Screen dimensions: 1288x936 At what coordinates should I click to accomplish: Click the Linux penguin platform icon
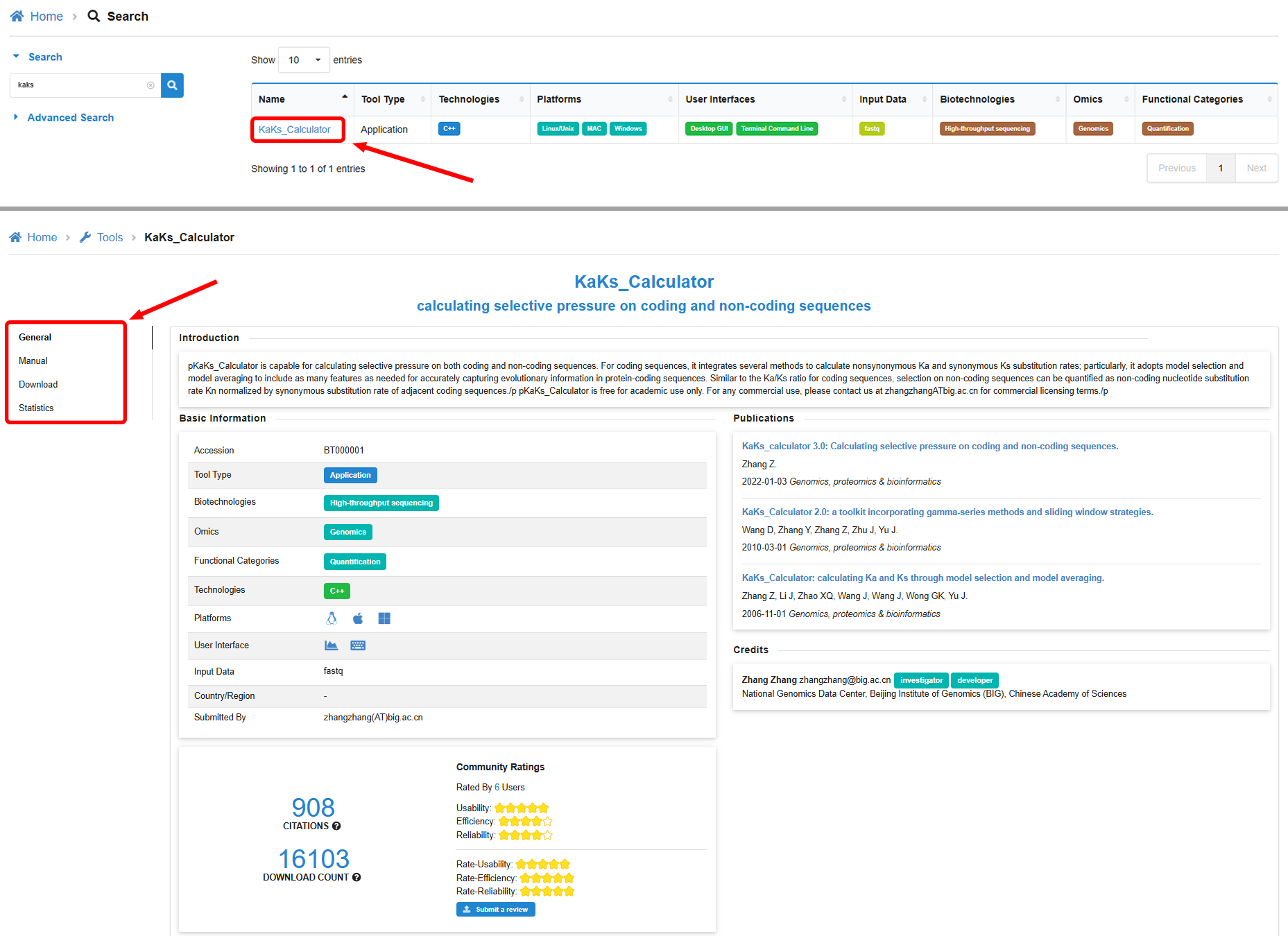pos(332,618)
